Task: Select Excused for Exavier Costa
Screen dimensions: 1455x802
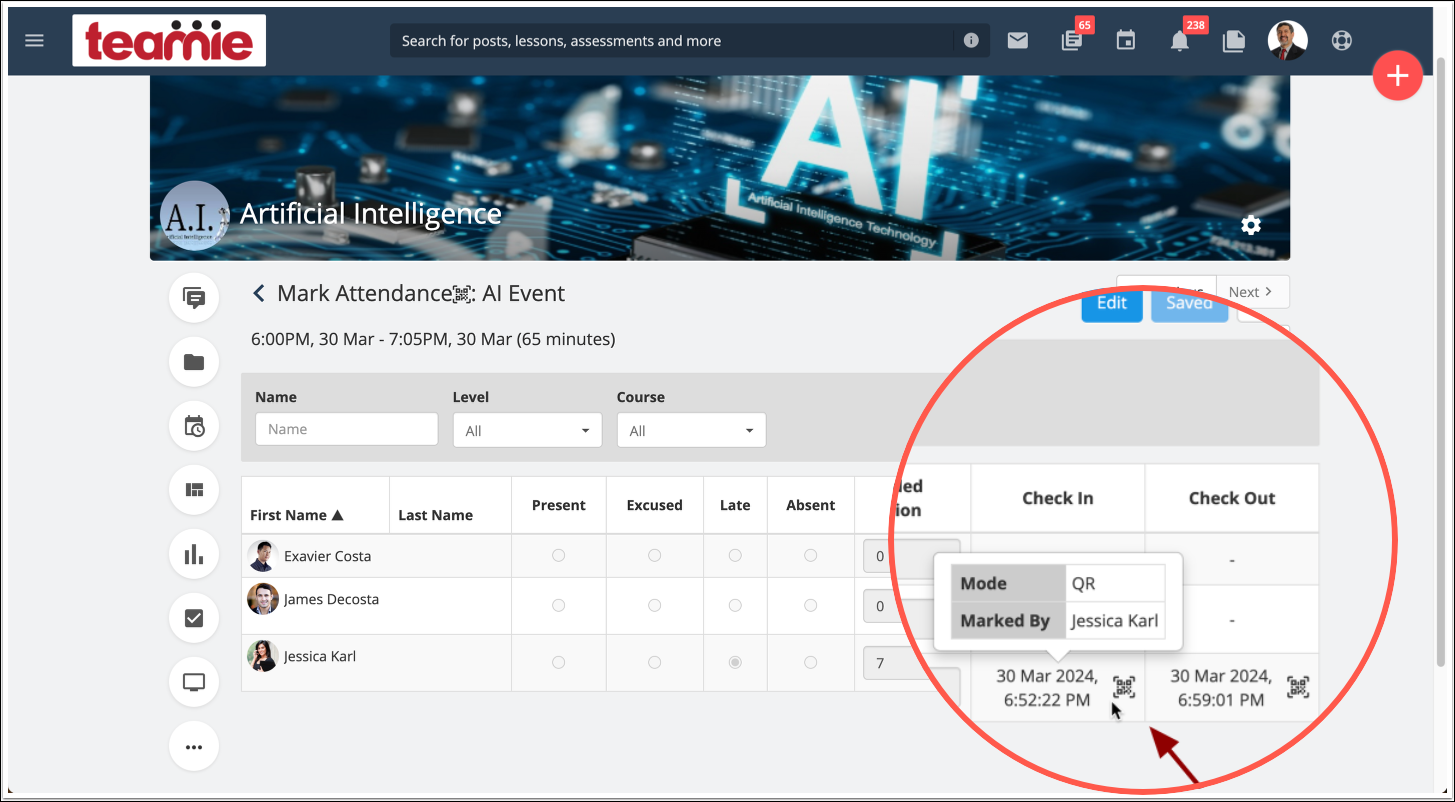Action: tap(654, 555)
